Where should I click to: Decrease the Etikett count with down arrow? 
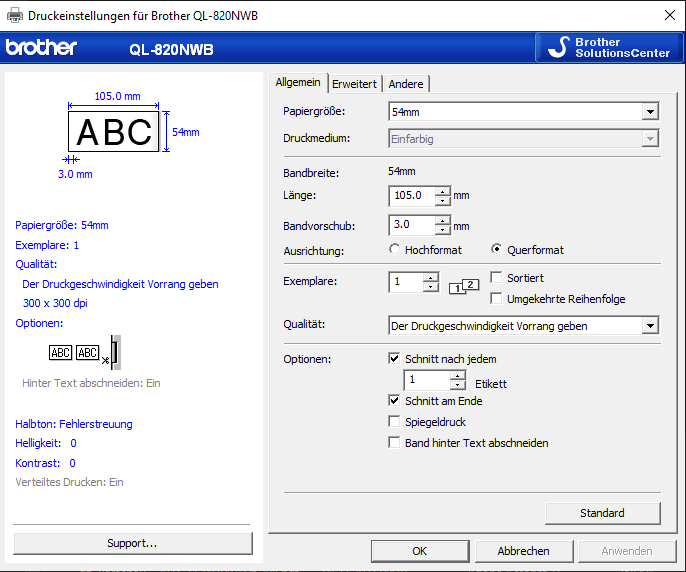click(458, 385)
